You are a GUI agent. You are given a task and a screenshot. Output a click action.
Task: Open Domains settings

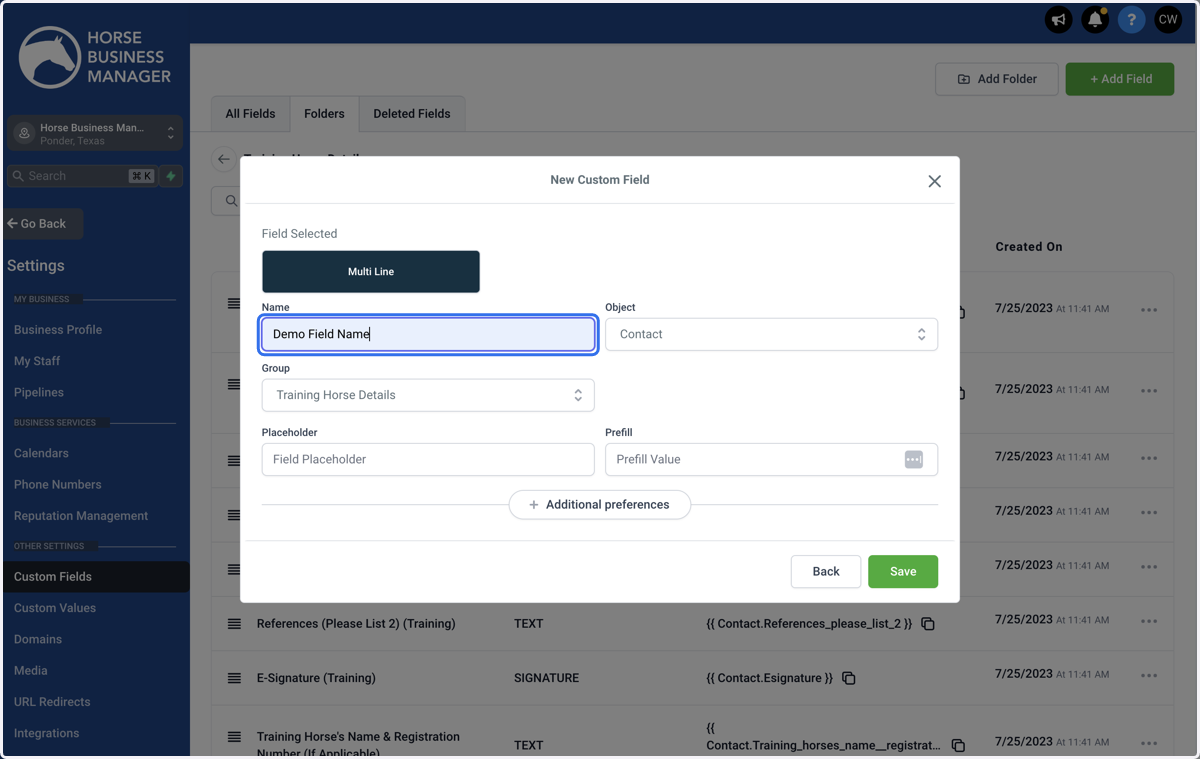click(x=38, y=639)
